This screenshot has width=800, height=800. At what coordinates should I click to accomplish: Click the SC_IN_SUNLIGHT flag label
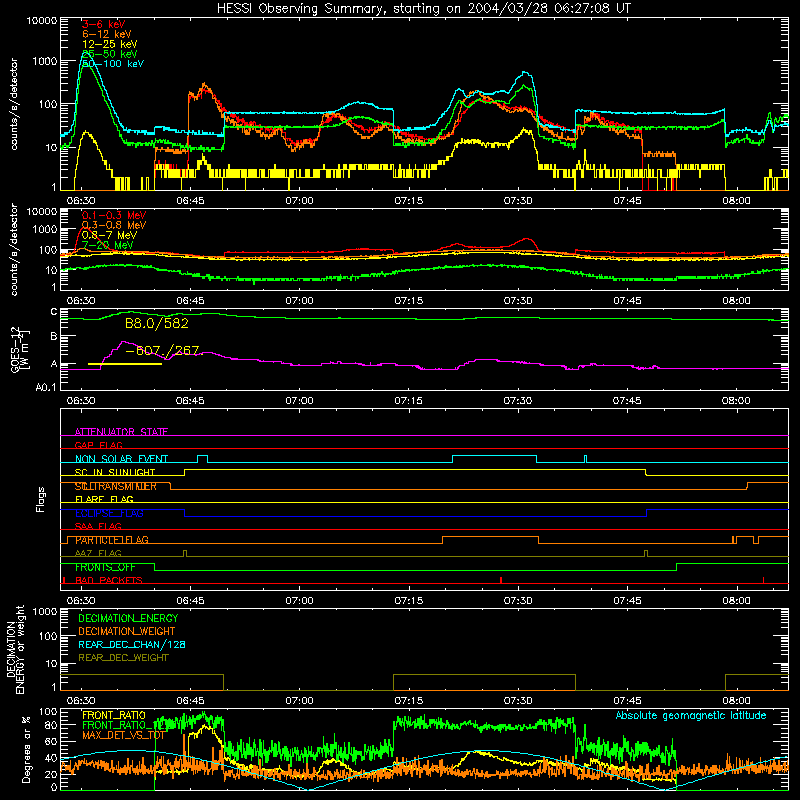pyautogui.click(x=115, y=472)
